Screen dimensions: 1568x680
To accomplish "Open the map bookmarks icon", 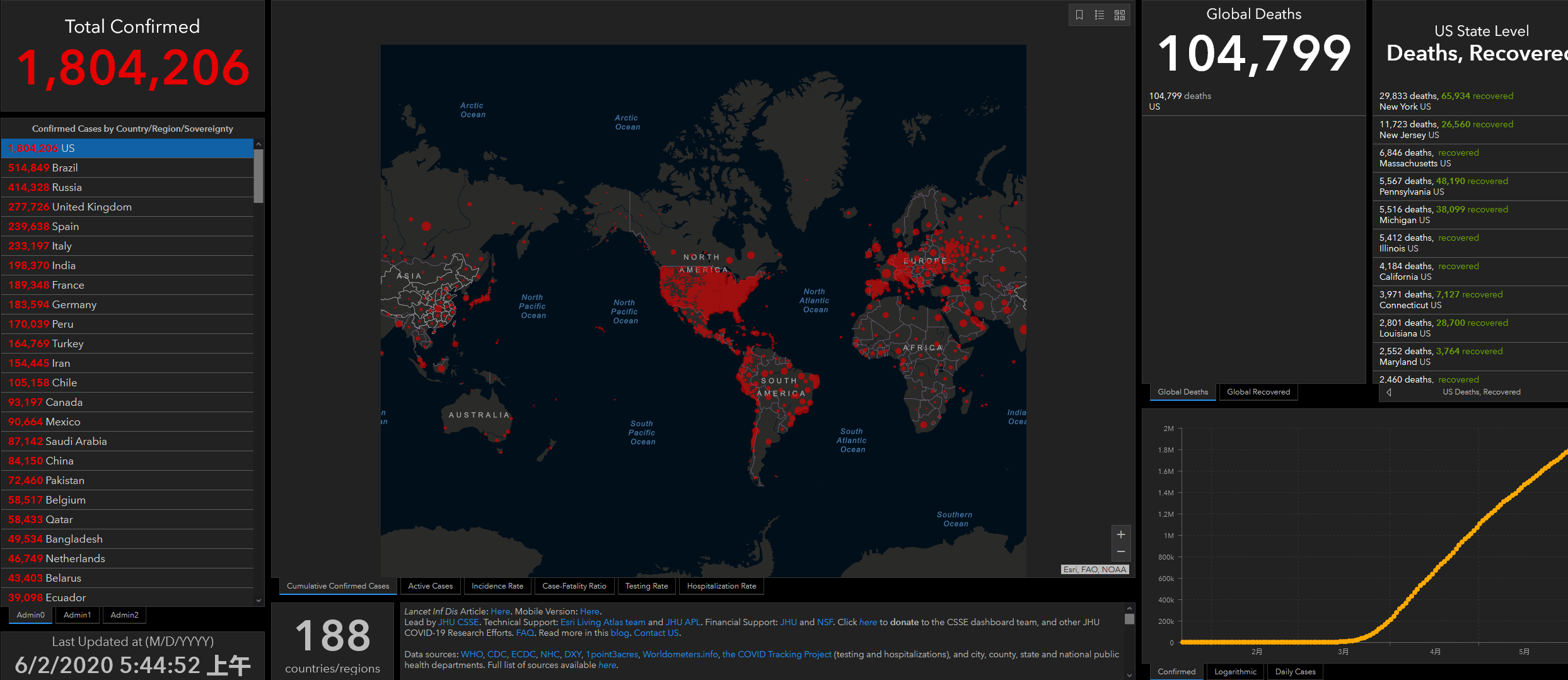I will 1079,15.
